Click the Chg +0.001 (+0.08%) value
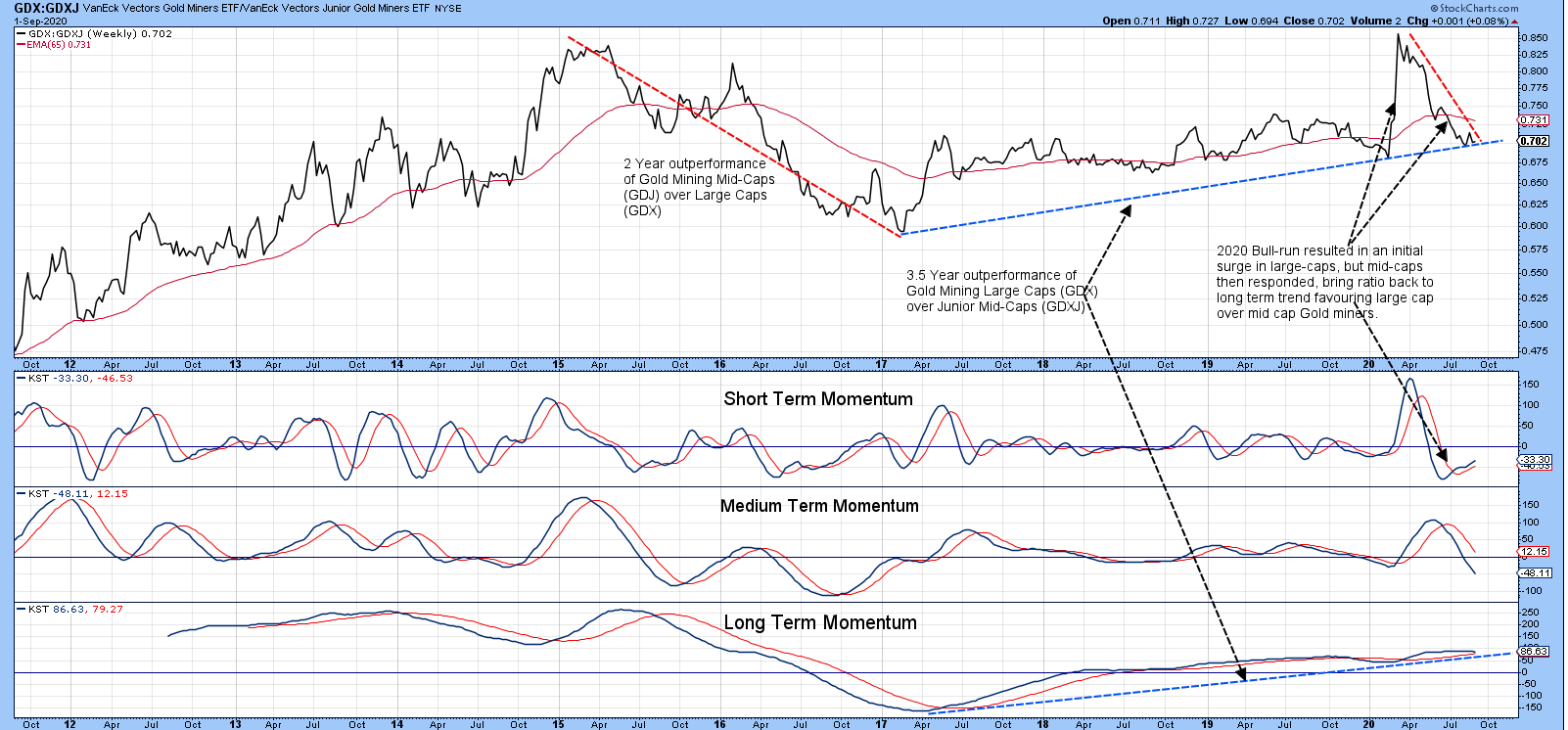This screenshot has height=730, width=1568. (1458, 21)
